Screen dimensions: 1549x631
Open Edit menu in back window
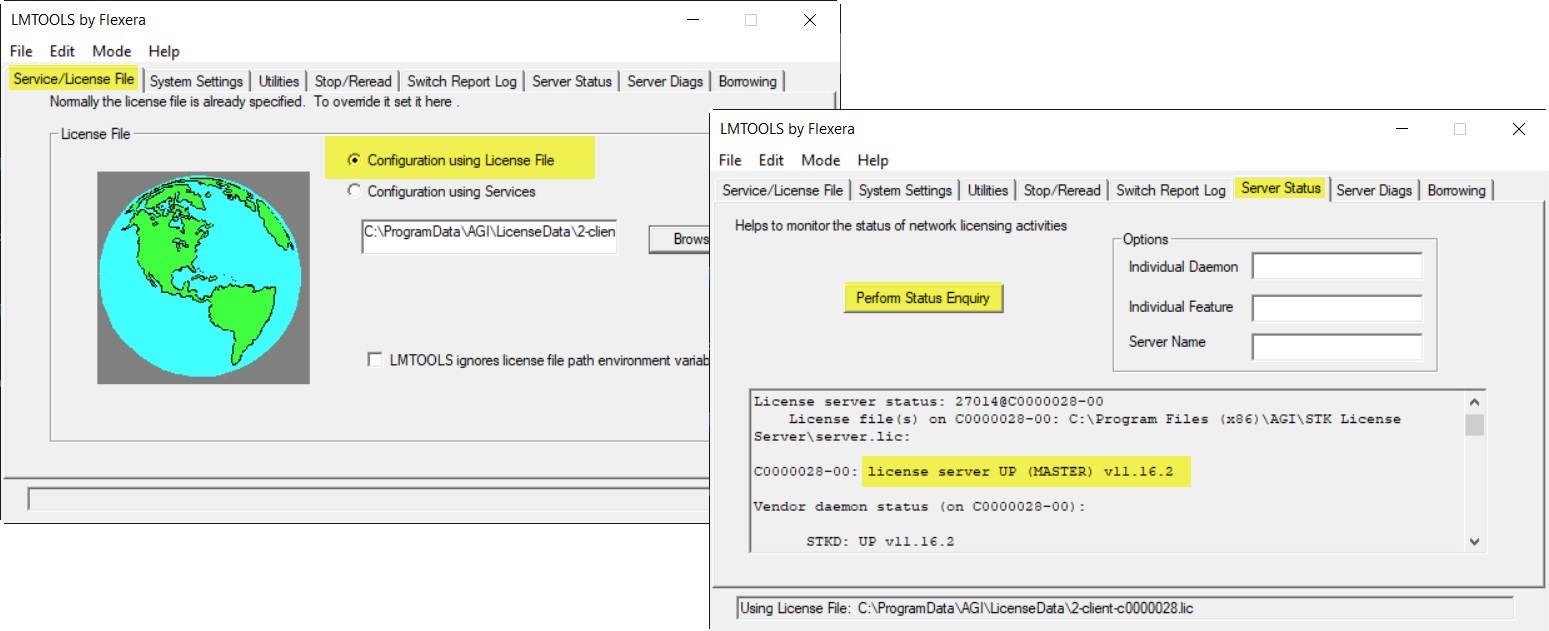pos(62,51)
